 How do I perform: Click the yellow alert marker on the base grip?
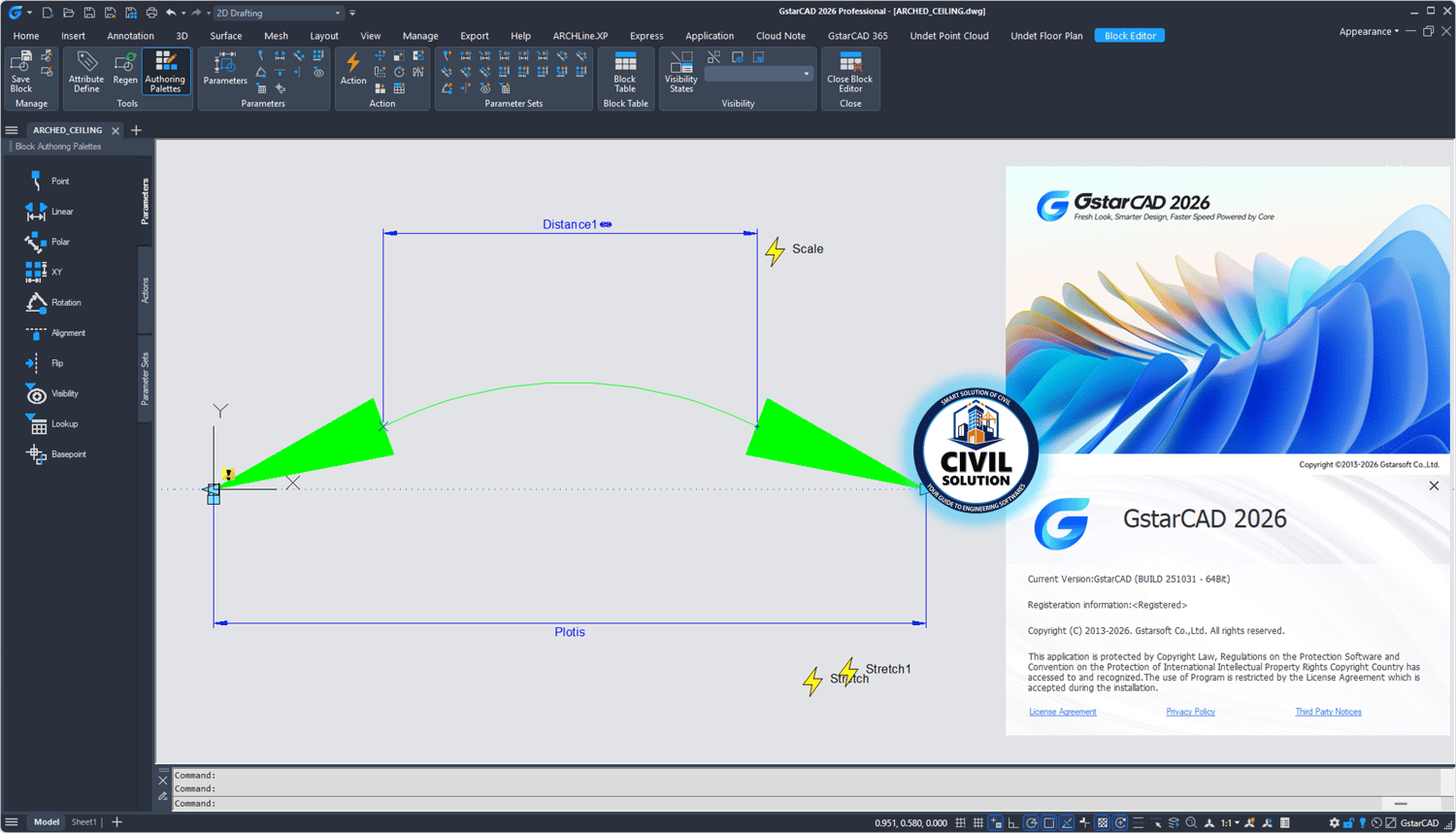tap(228, 475)
